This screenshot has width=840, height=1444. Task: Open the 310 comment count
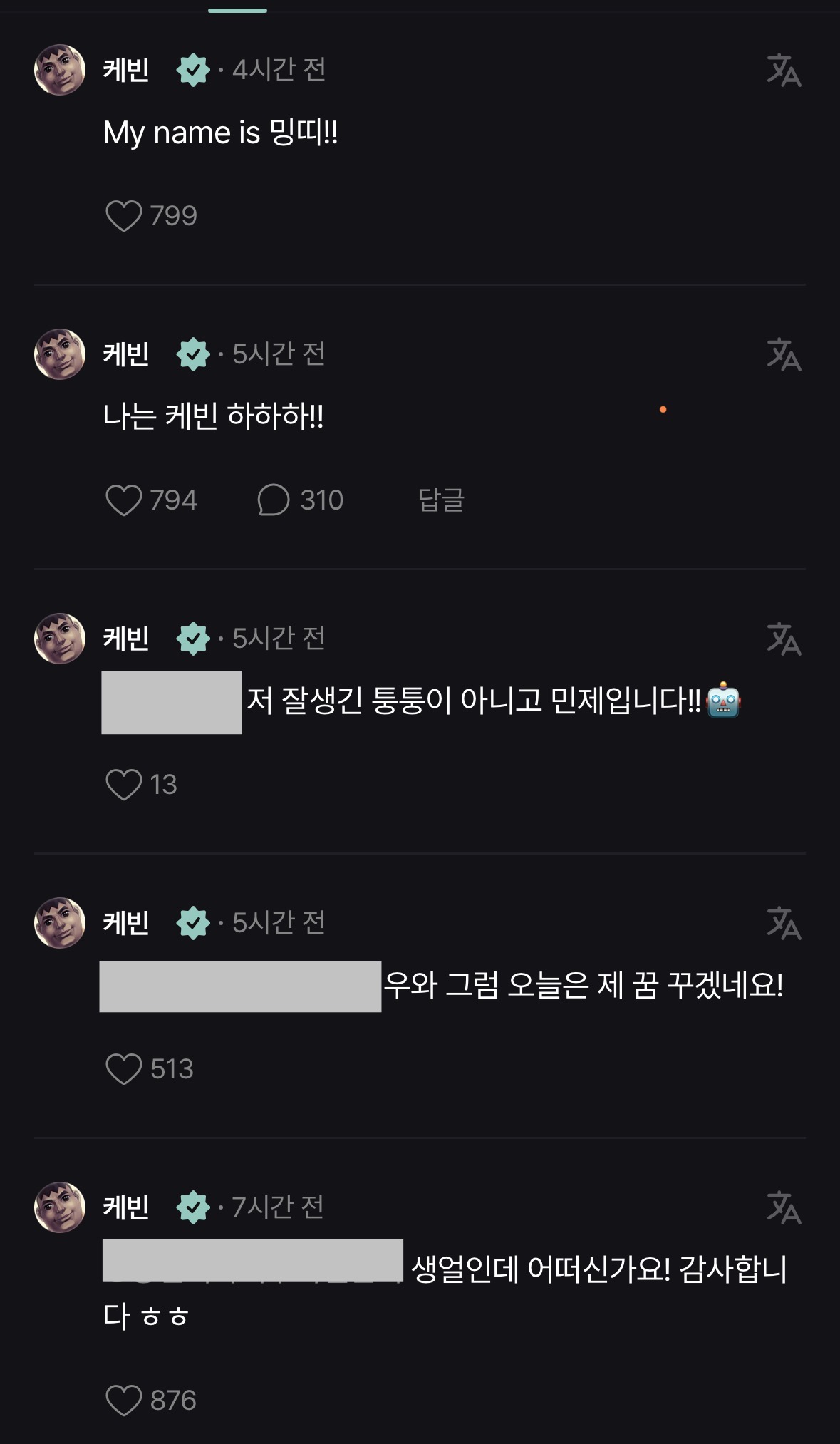tap(321, 500)
